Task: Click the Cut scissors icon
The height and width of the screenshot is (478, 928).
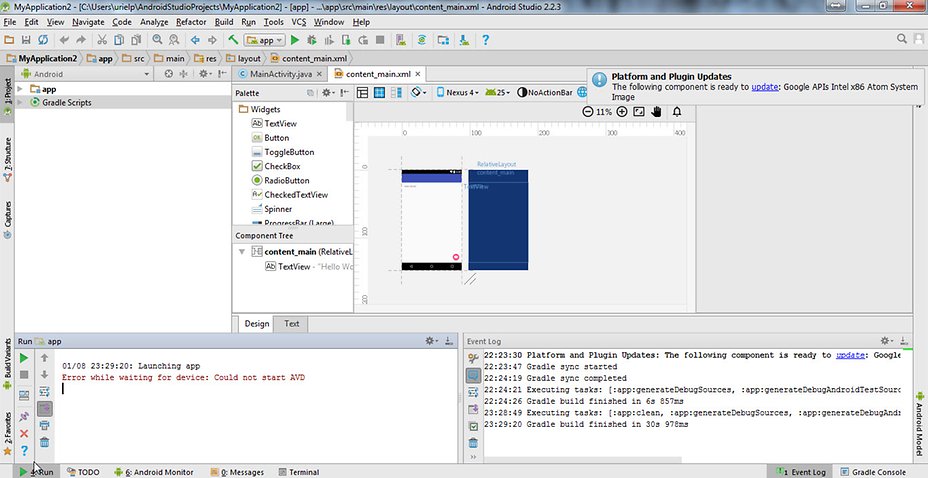Action: point(102,40)
